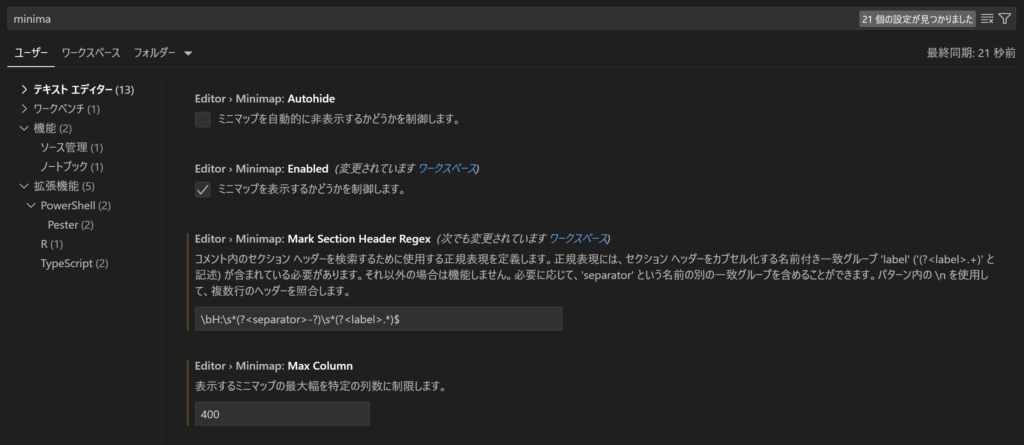Enable the Minimap Autohide checkbox
This screenshot has width=1024, height=445.
(x=203, y=120)
